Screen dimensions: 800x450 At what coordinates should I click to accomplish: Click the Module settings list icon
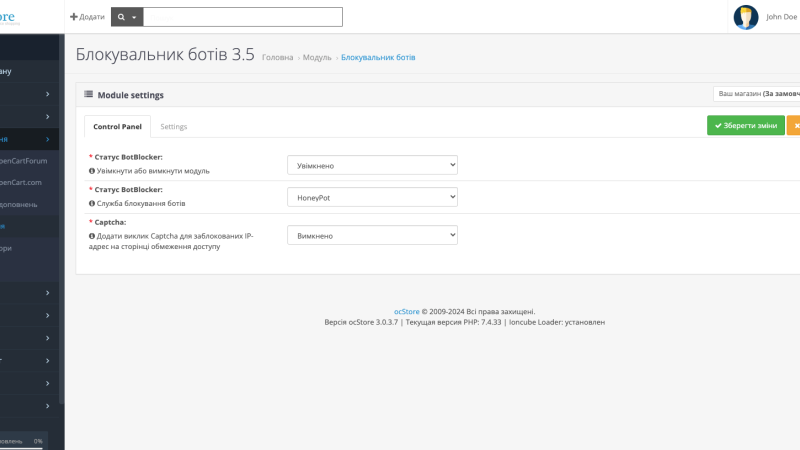tap(88, 94)
